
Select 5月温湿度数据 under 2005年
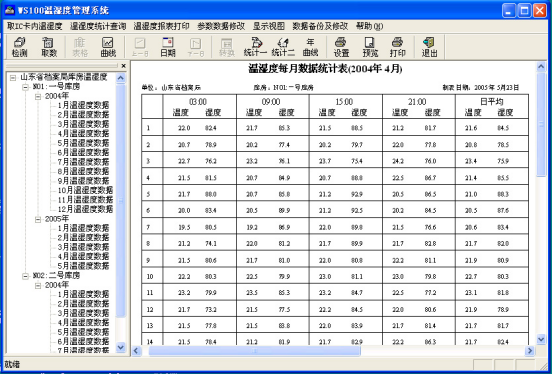(x=83, y=266)
